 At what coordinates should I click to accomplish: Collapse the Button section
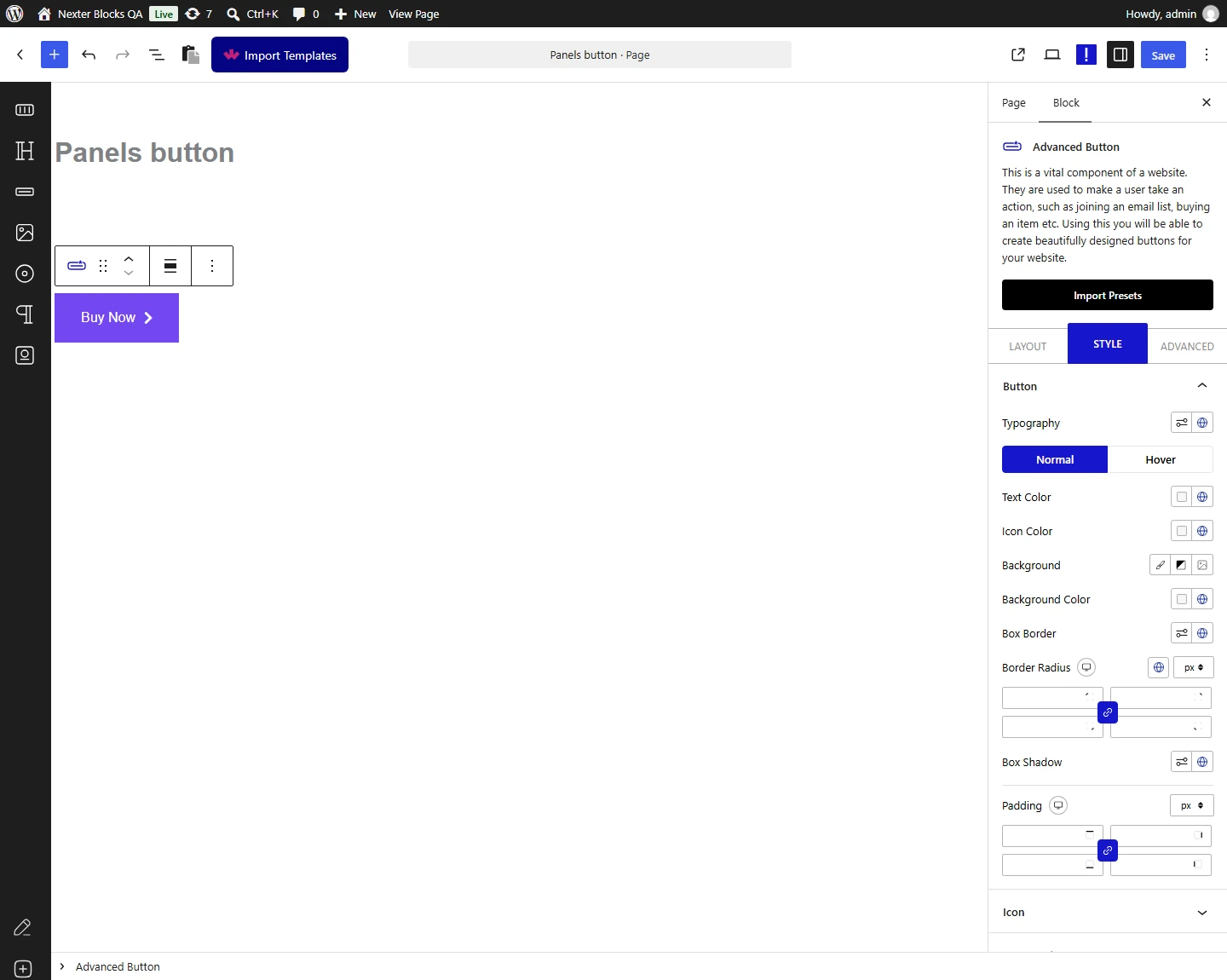[x=1108, y=386]
